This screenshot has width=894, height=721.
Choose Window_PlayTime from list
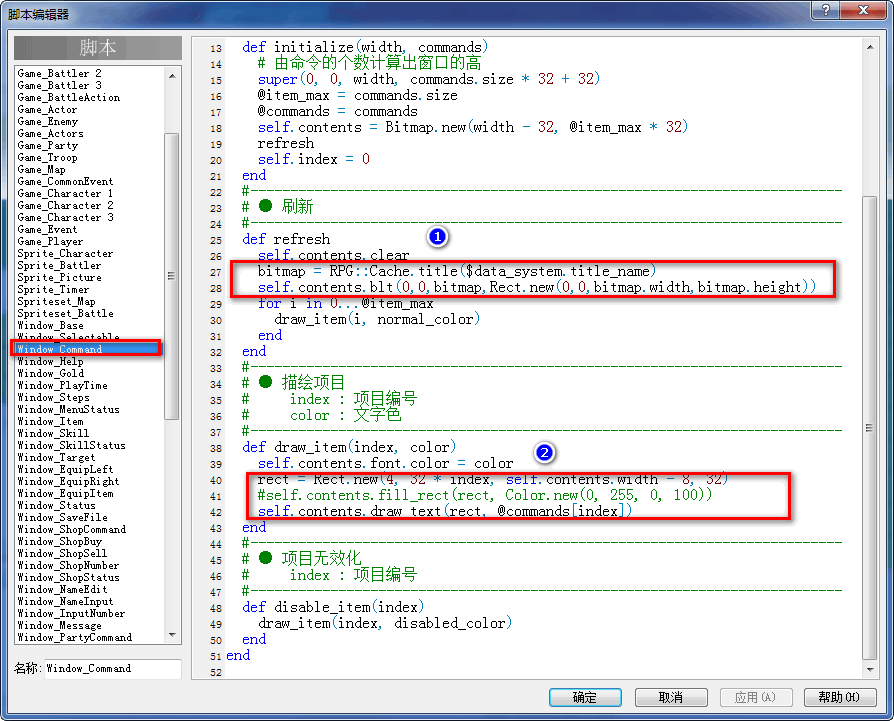tap(62, 385)
